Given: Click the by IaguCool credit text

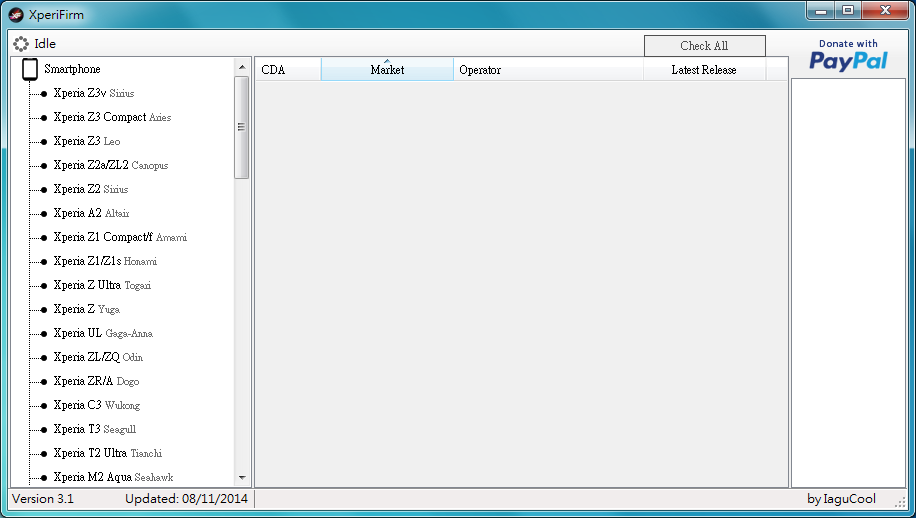Looking at the screenshot, I should tap(841, 498).
